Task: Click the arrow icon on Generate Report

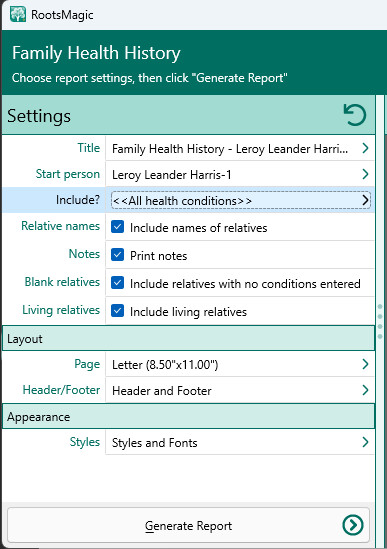Action: click(x=353, y=525)
